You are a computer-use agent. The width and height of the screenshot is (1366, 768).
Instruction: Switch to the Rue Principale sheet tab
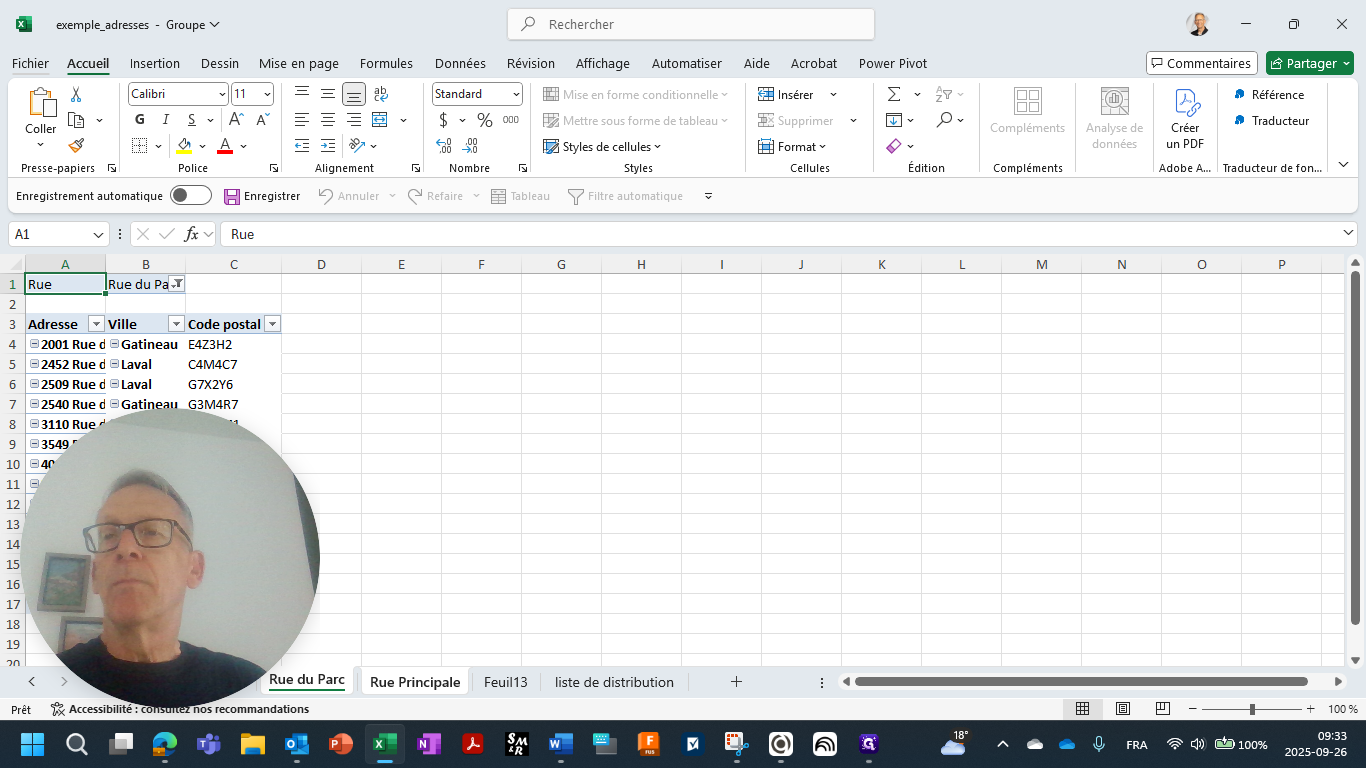pos(415,682)
